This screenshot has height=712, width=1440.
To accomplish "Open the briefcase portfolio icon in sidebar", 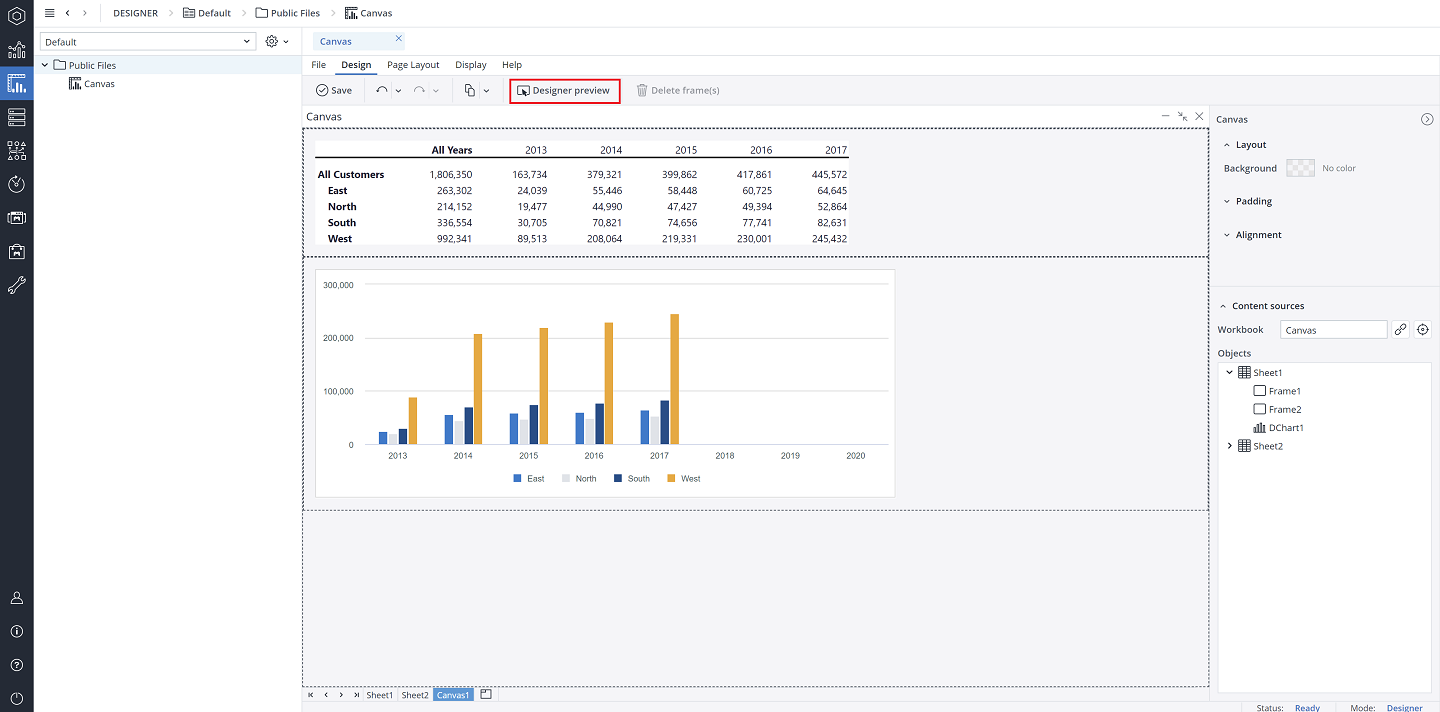I will tap(16, 251).
